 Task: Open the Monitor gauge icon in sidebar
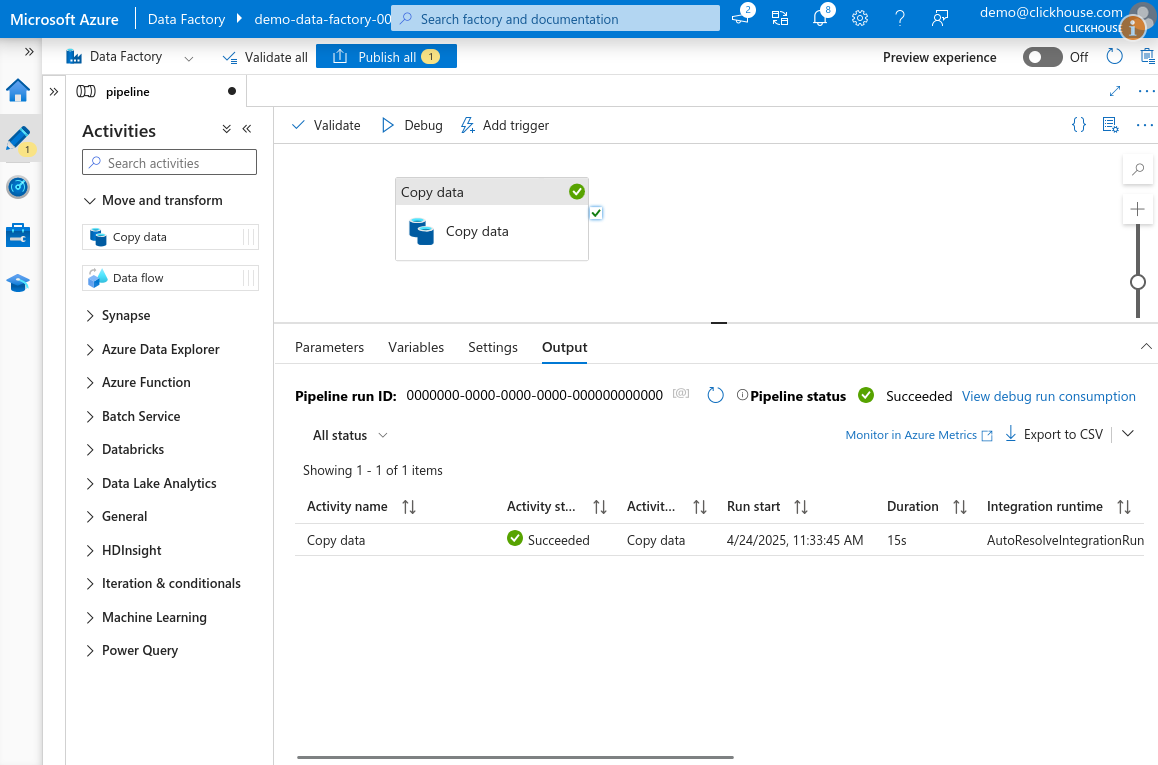(18, 187)
